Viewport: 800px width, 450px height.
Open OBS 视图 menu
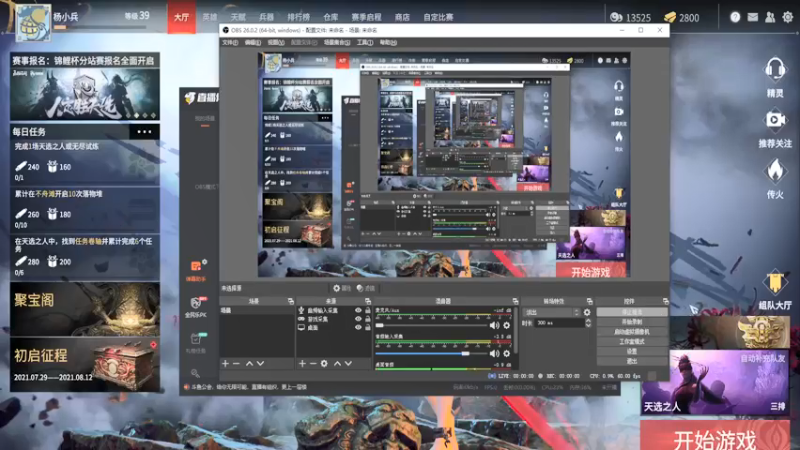tap(276, 42)
